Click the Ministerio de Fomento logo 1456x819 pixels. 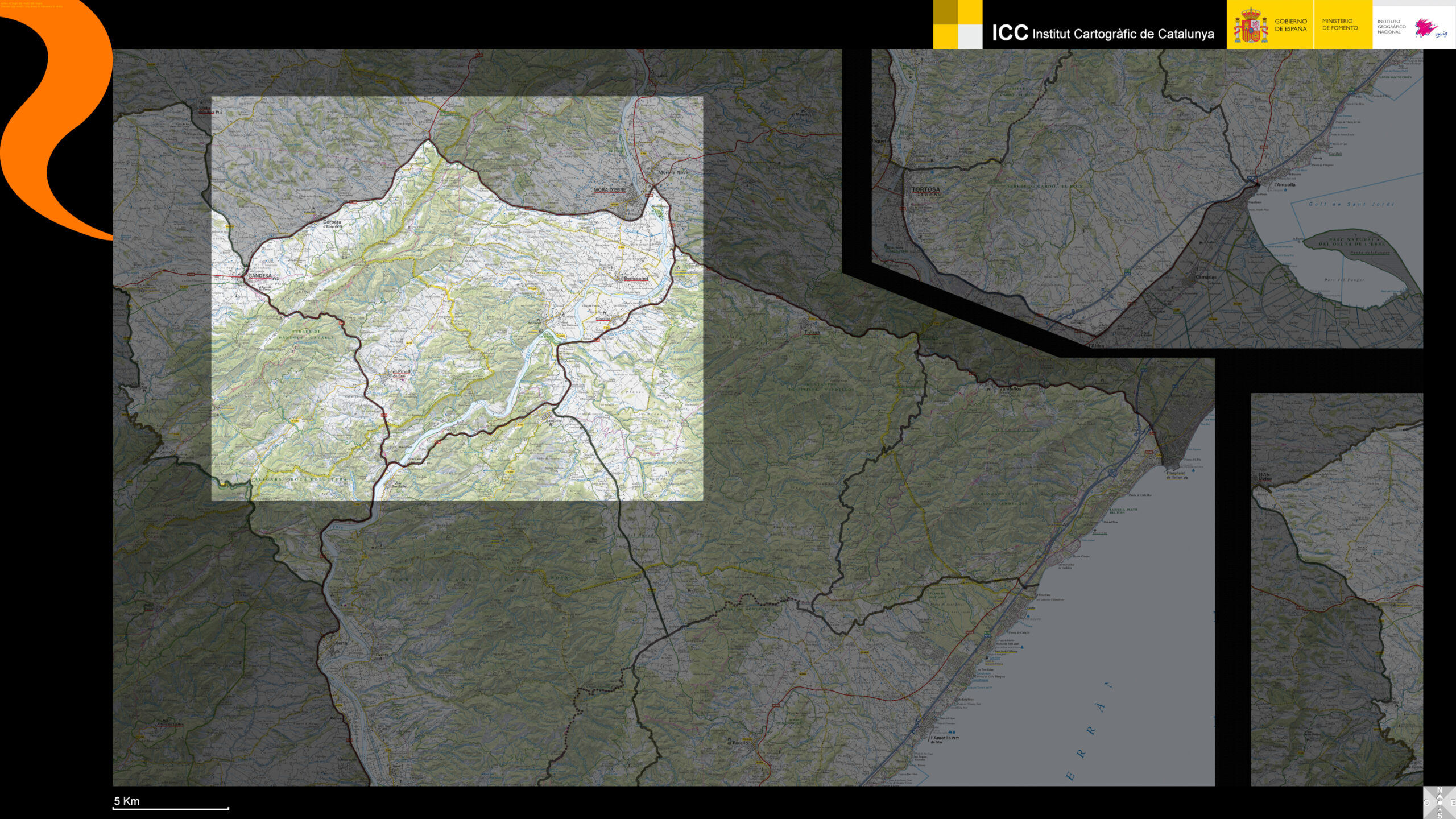pos(1339,24)
